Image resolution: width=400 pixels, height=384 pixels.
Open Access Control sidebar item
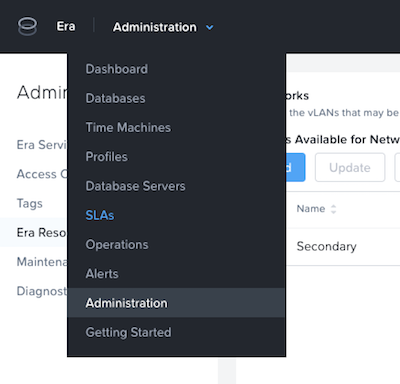pyautogui.click(x=42, y=174)
